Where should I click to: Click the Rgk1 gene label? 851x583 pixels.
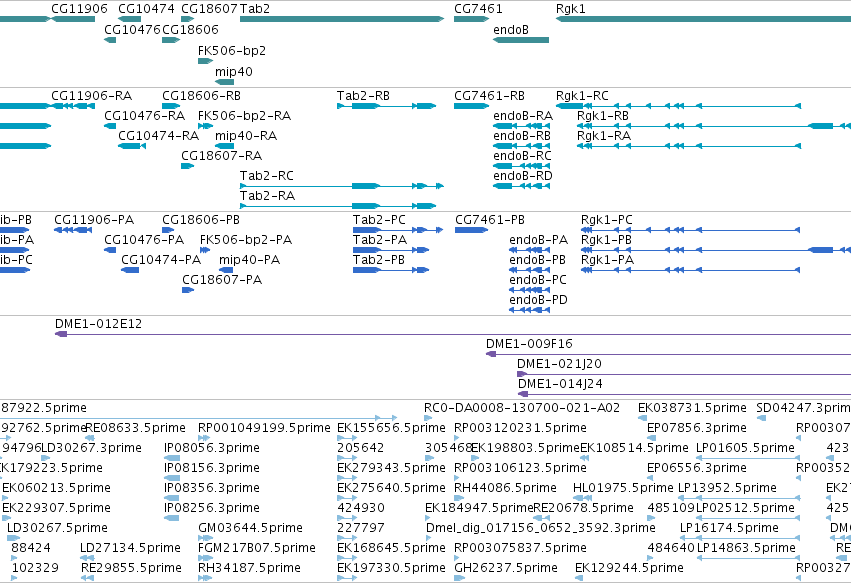click(571, 9)
